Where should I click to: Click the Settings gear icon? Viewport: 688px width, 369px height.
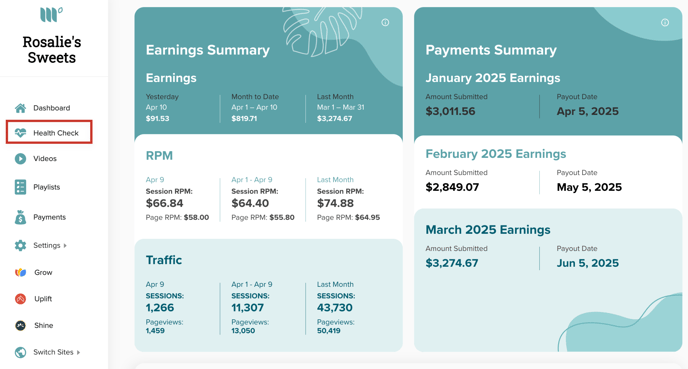(20, 245)
